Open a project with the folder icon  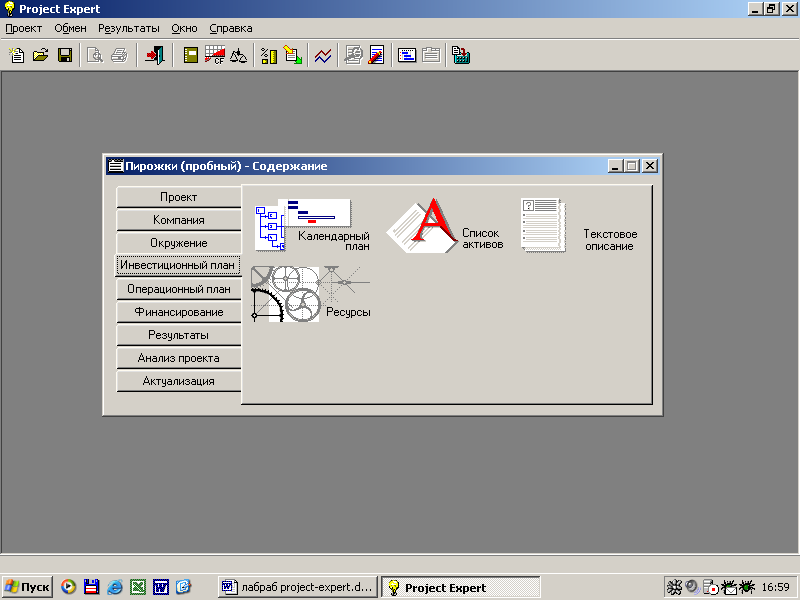pos(41,55)
